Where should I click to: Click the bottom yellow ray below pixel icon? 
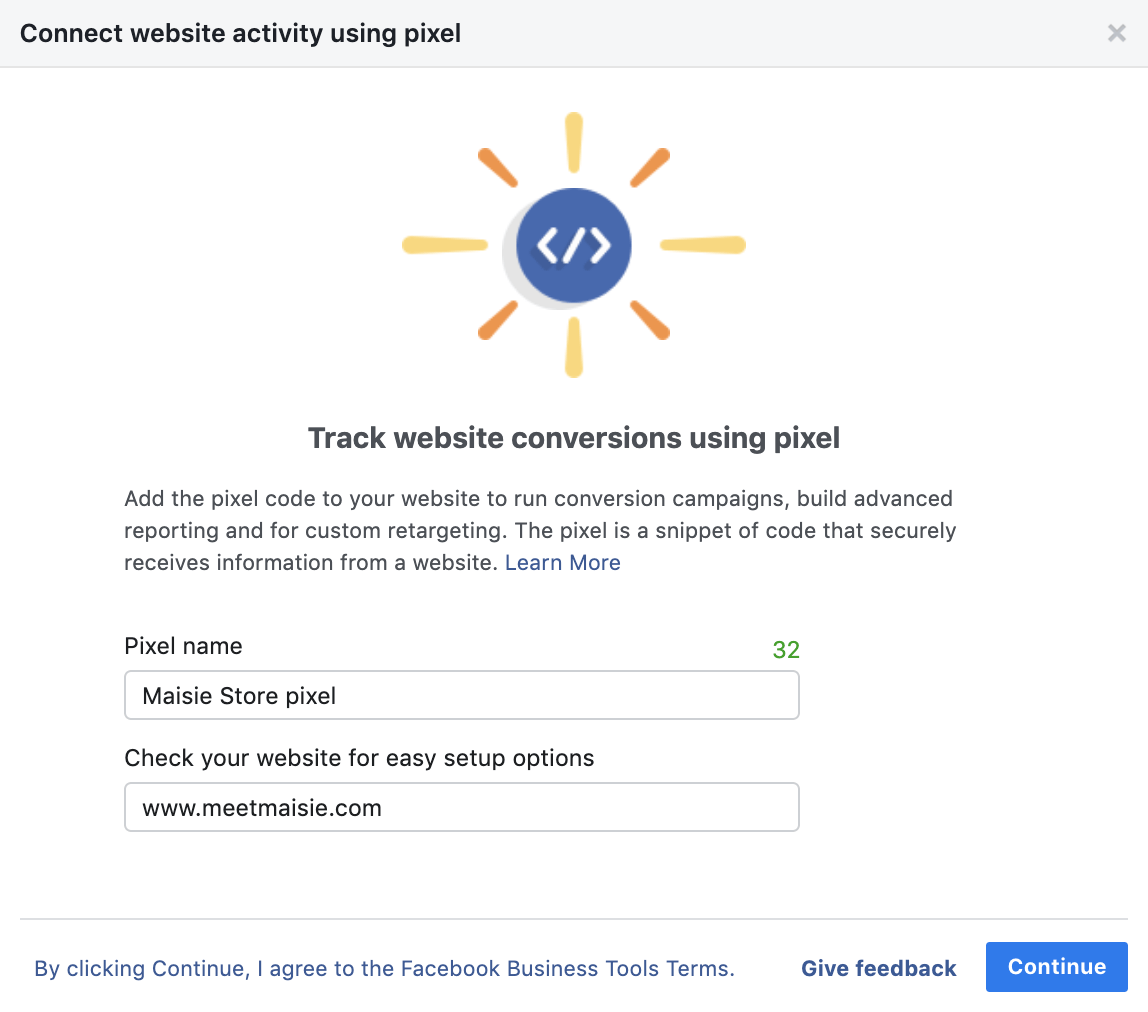tap(573, 347)
